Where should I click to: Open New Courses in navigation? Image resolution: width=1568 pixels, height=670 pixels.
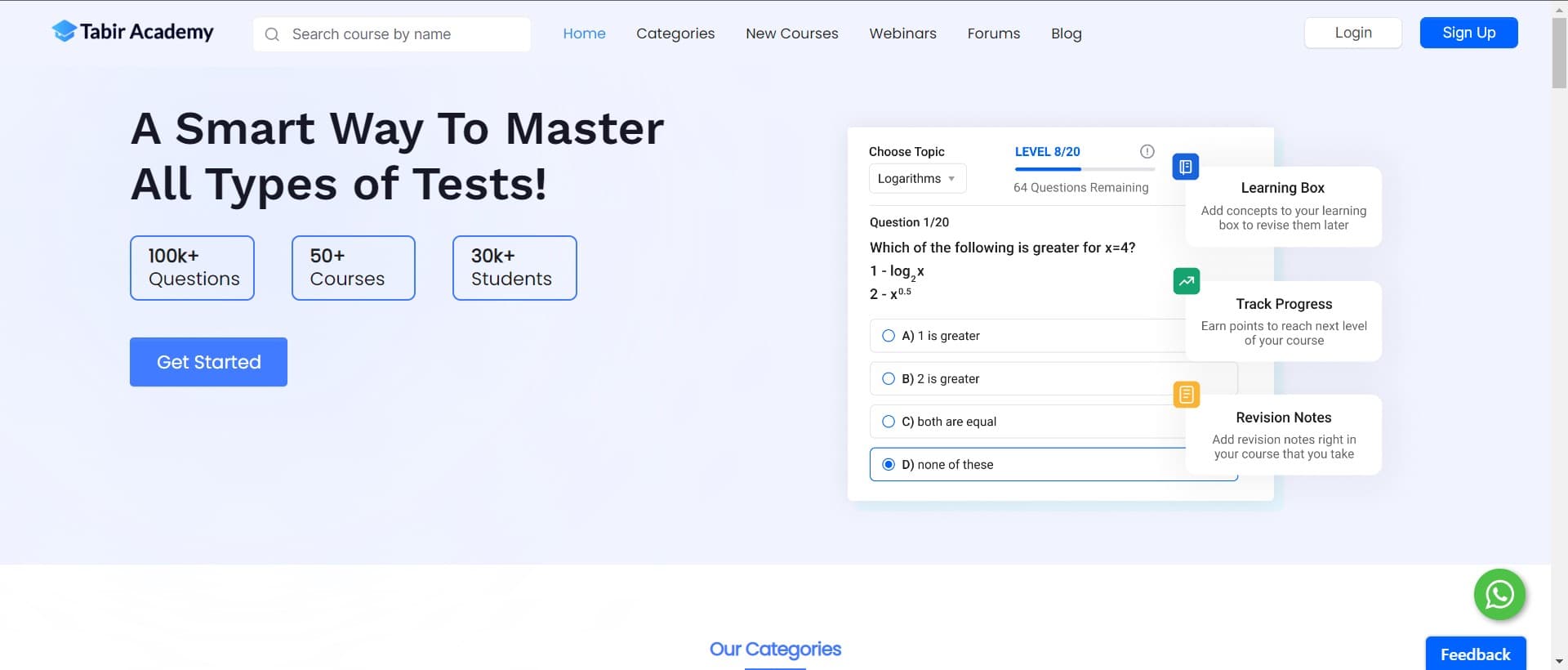click(x=791, y=33)
